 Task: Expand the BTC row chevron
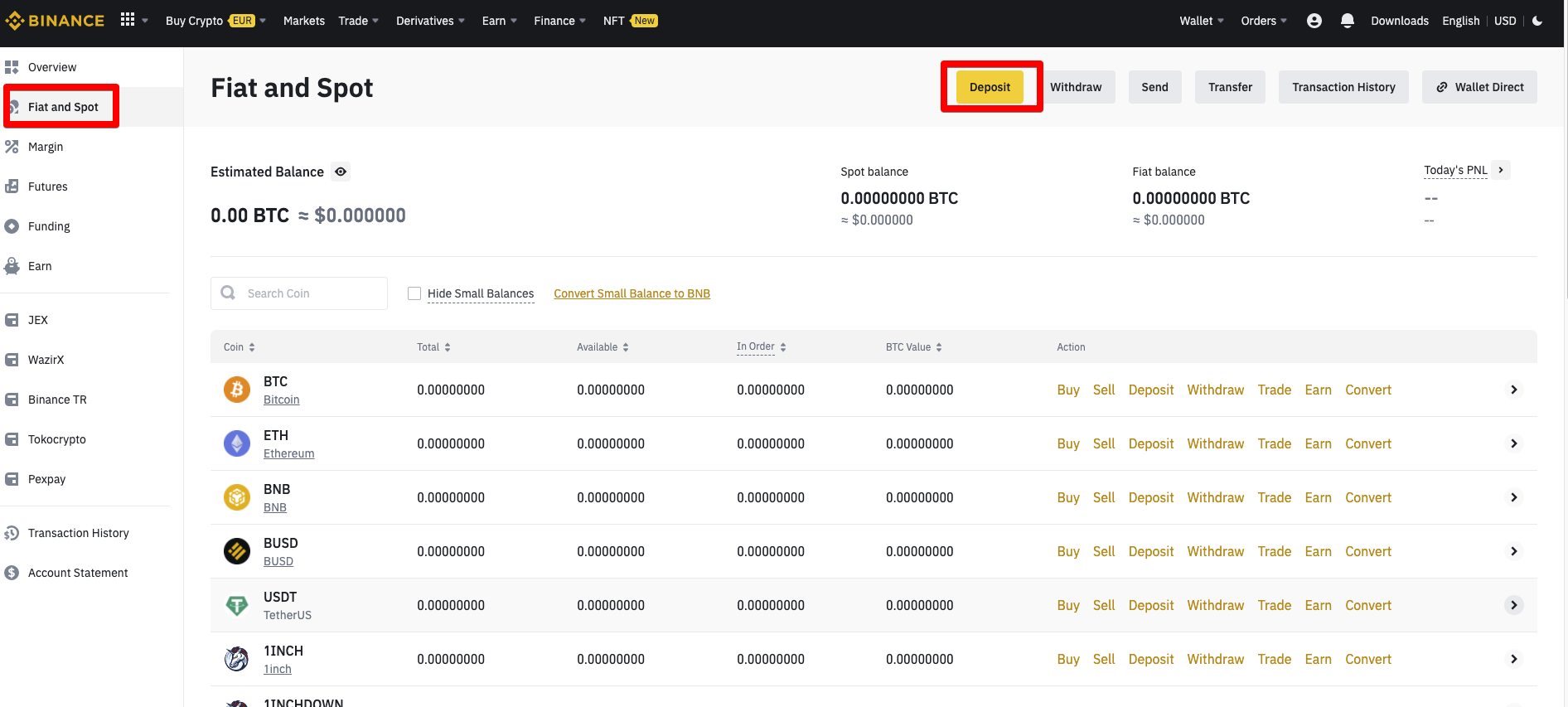(x=1514, y=390)
